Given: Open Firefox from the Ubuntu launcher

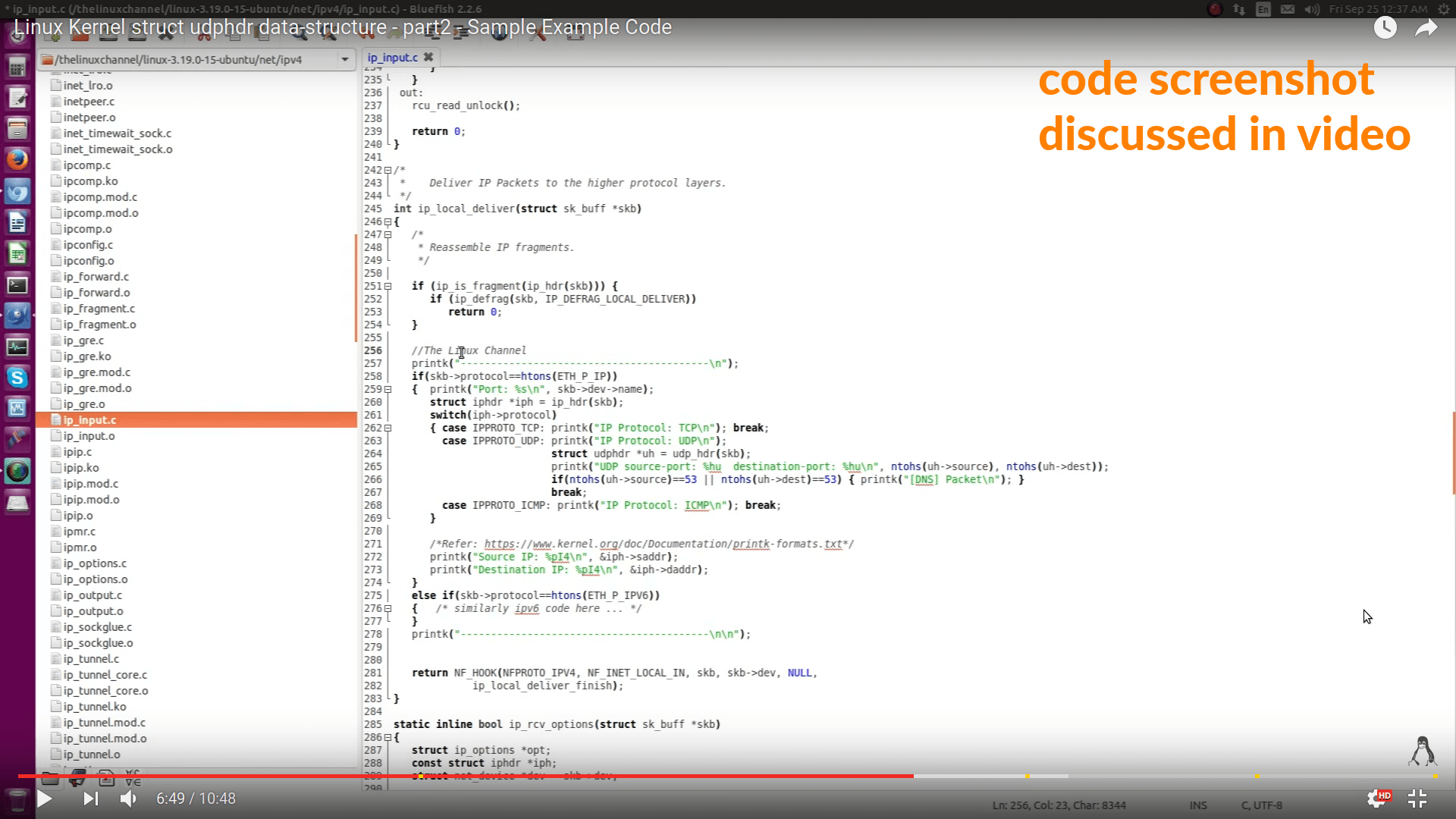Looking at the screenshot, I should 17,159.
